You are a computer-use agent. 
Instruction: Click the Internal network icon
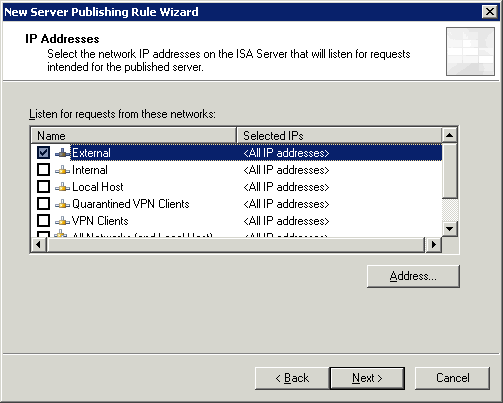[62, 170]
